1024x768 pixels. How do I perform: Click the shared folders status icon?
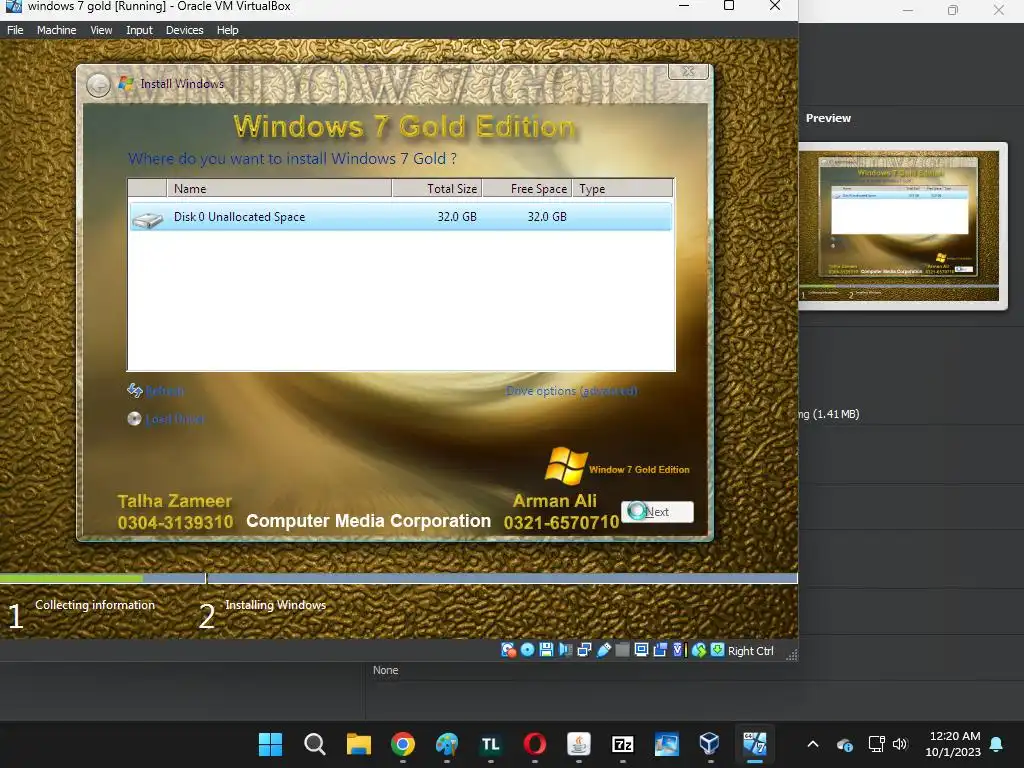tap(622, 650)
